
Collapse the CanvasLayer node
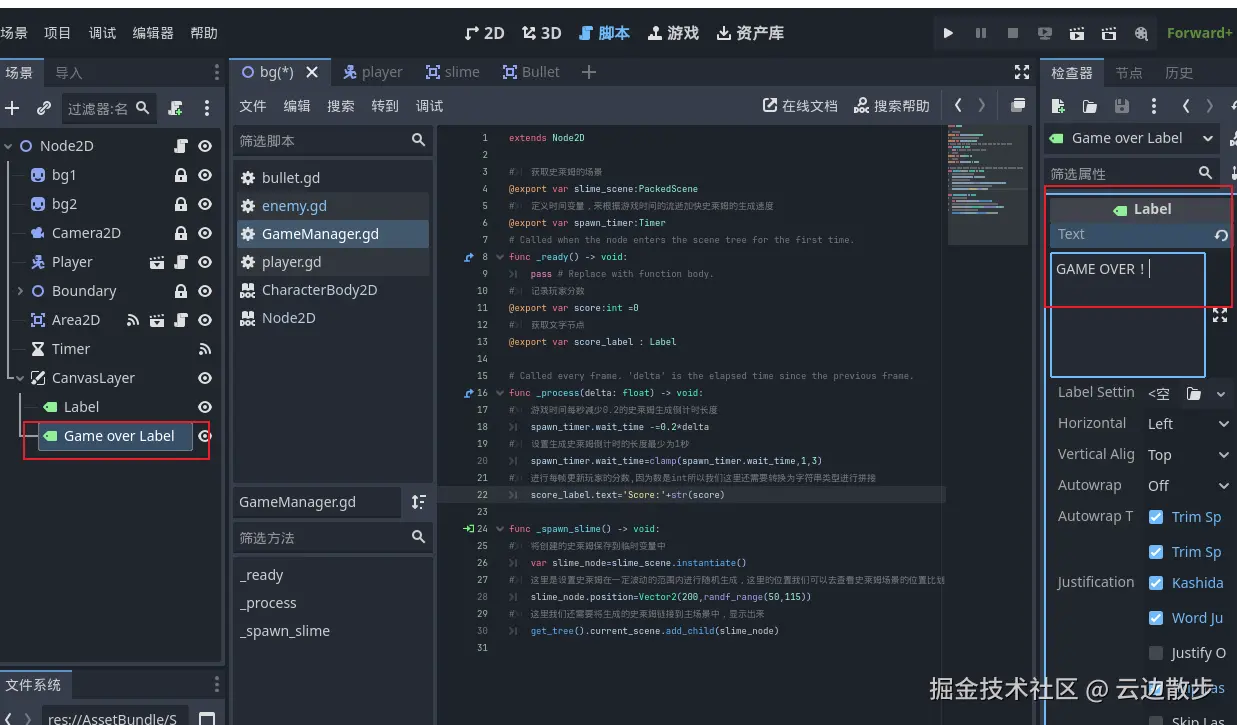click(x=20, y=378)
